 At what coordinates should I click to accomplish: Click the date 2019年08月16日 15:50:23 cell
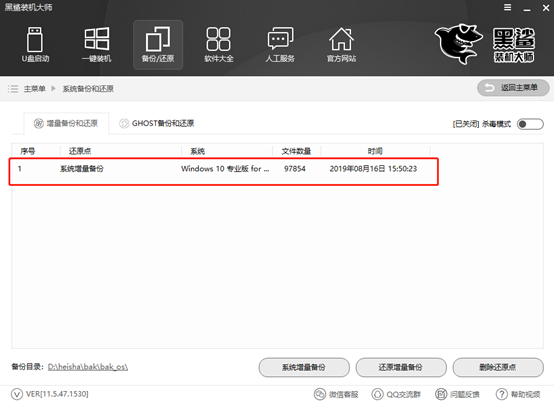point(373,169)
